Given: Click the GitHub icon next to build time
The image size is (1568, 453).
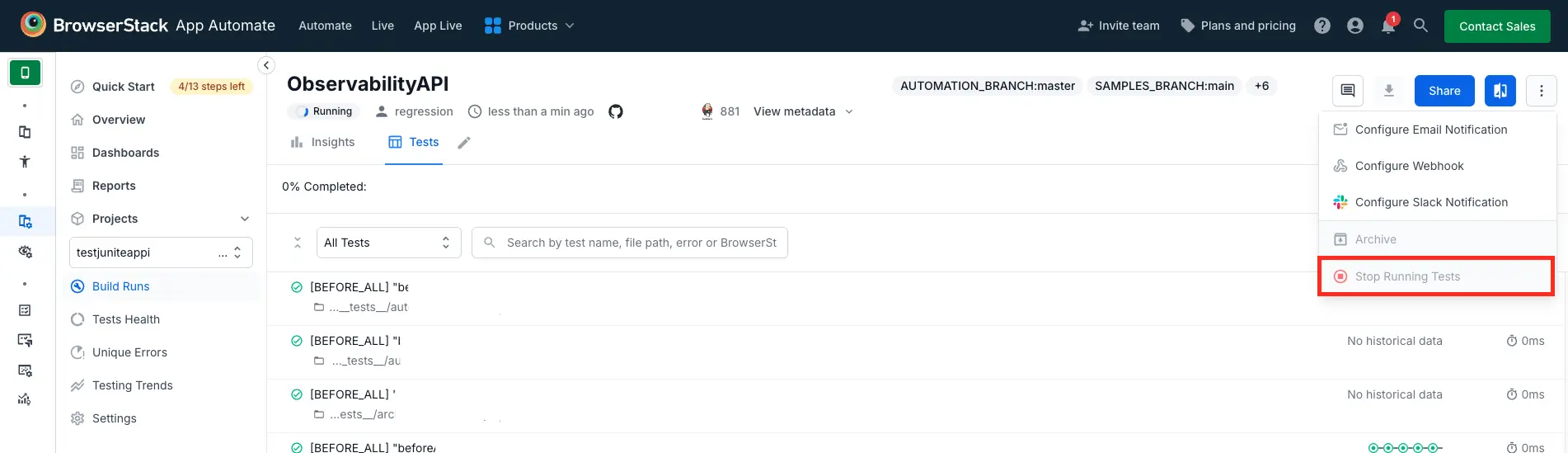Looking at the screenshot, I should [616, 111].
